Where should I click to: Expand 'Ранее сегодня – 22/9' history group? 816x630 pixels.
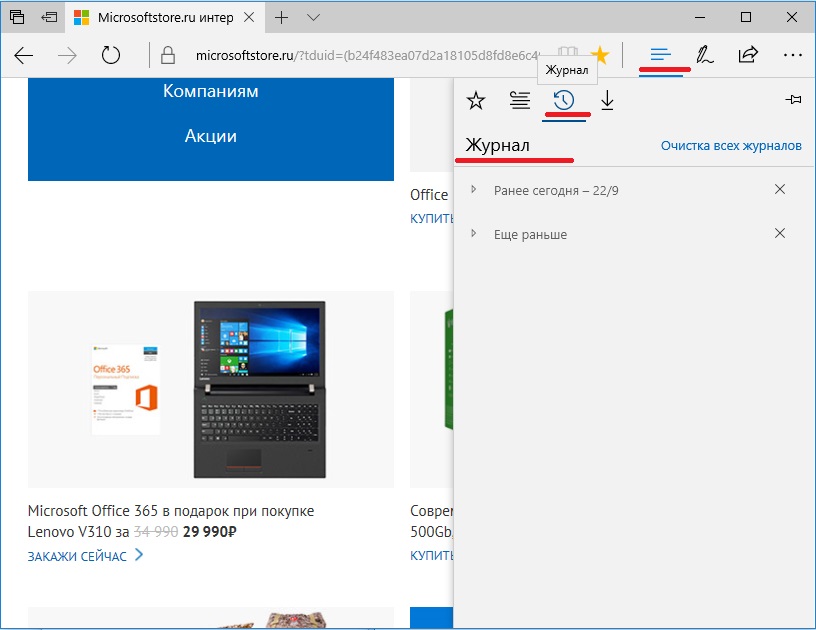[x=474, y=189]
